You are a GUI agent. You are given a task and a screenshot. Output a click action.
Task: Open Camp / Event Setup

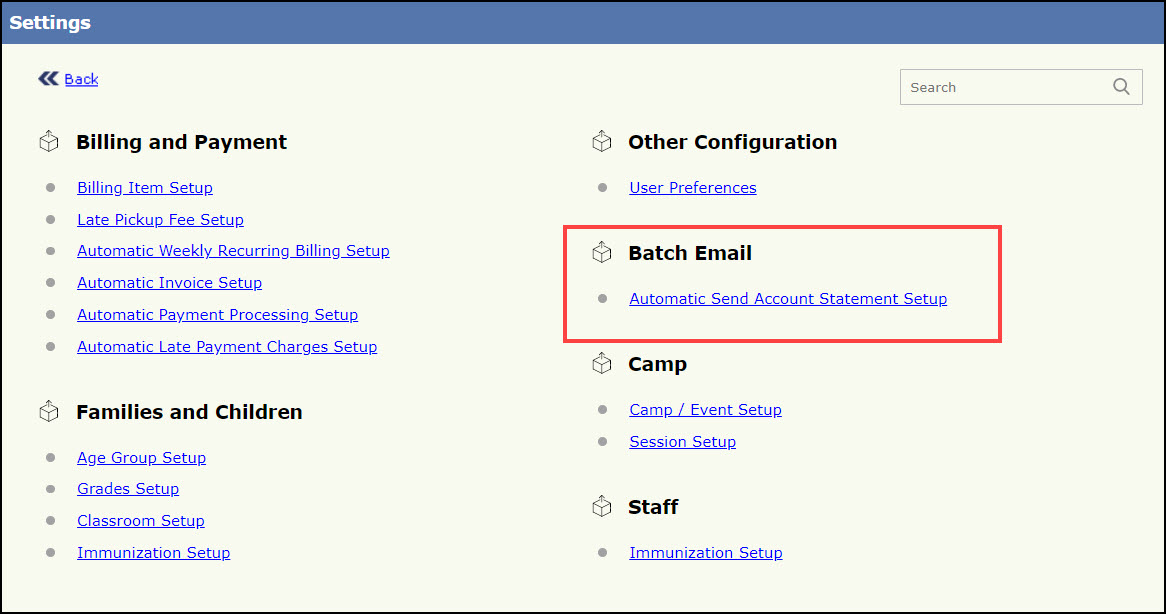(x=705, y=410)
